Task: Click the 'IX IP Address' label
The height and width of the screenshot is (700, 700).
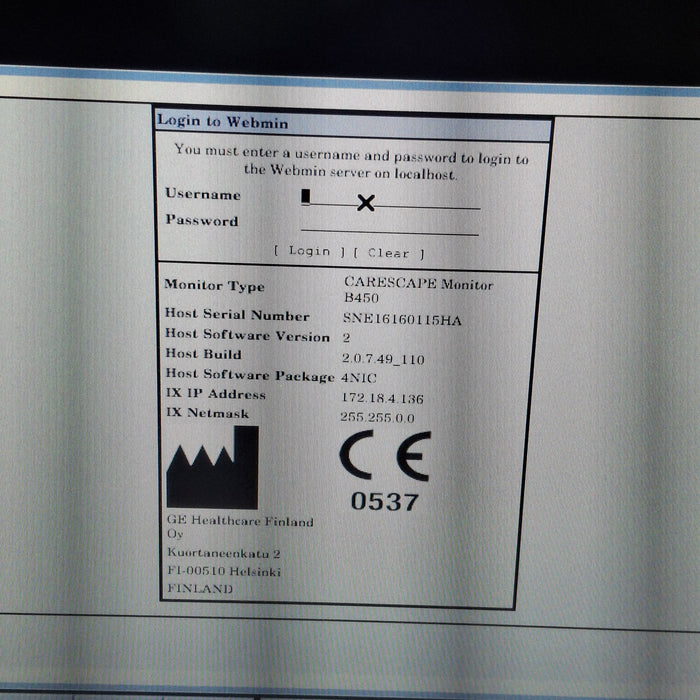Action: [216, 394]
